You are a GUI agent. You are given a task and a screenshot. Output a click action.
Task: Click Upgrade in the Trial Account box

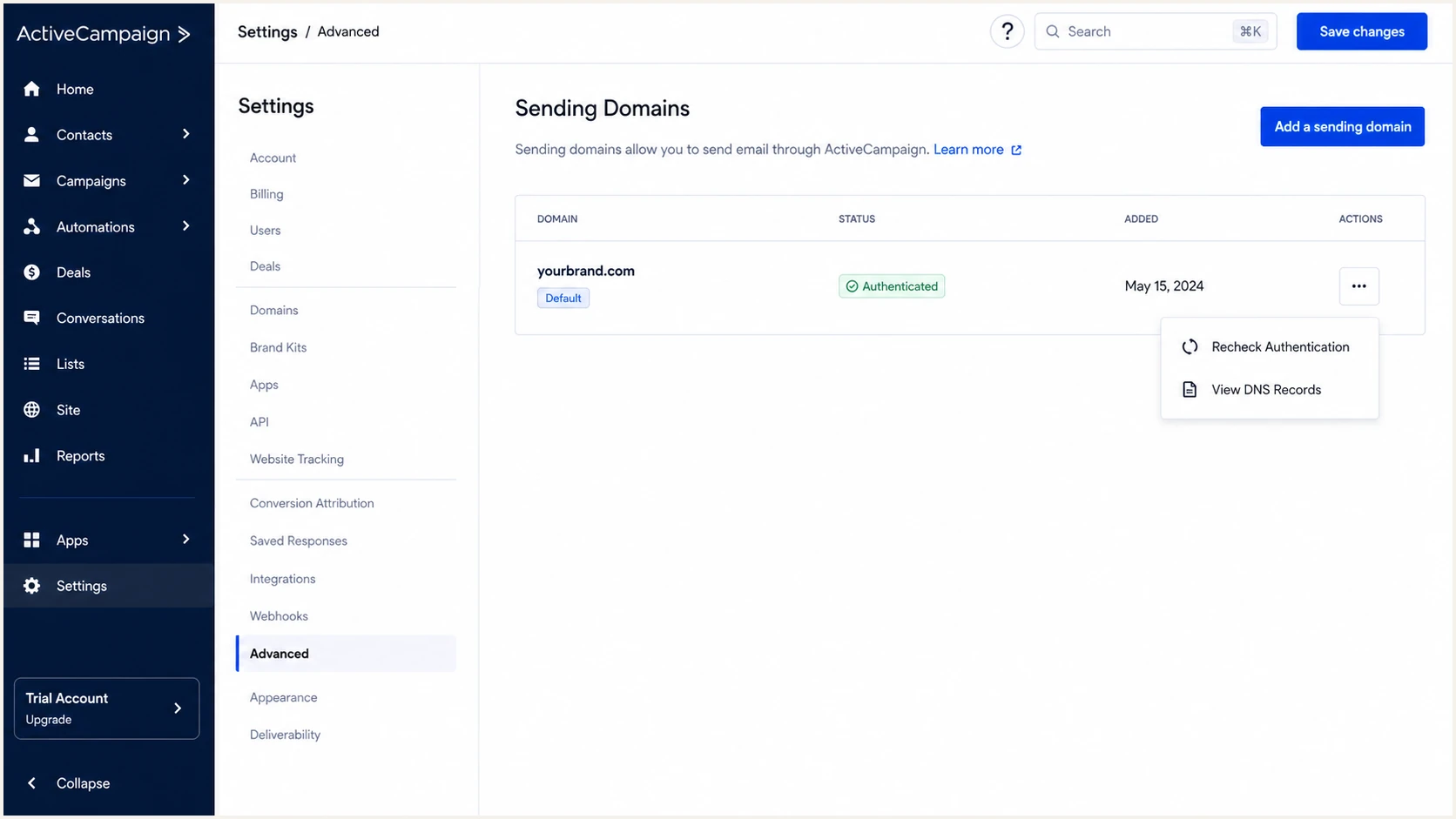point(49,720)
